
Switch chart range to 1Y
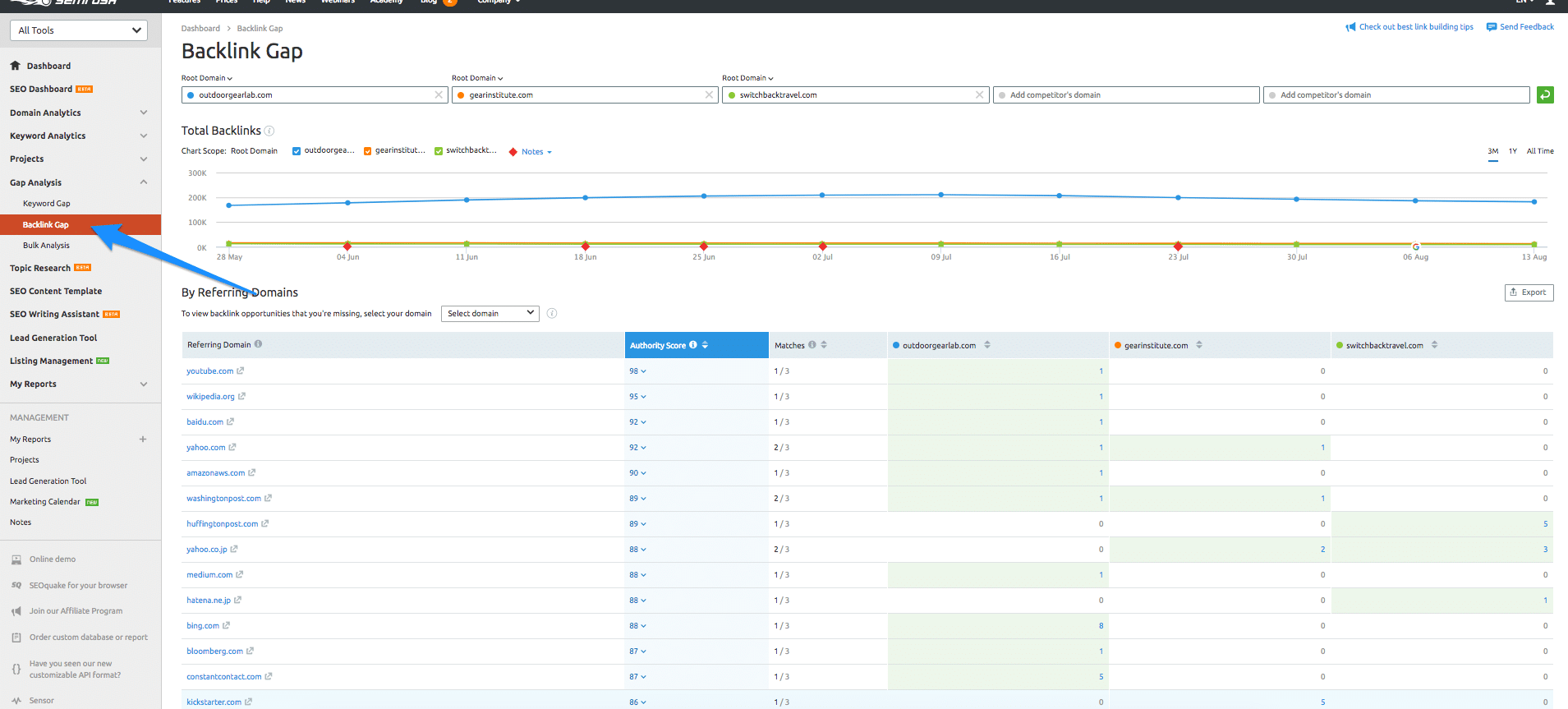[x=1513, y=151]
